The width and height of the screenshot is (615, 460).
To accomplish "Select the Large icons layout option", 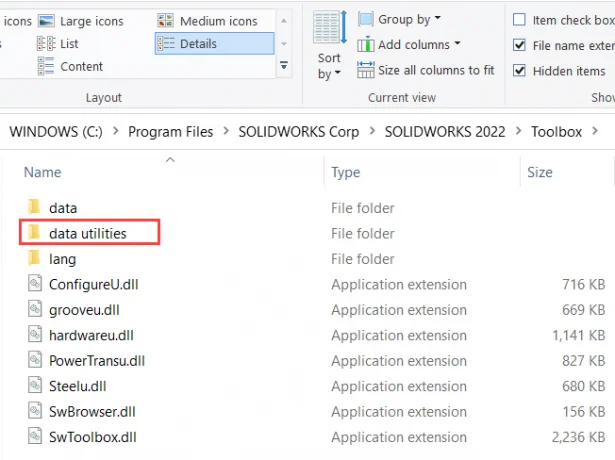I will (x=81, y=21).
